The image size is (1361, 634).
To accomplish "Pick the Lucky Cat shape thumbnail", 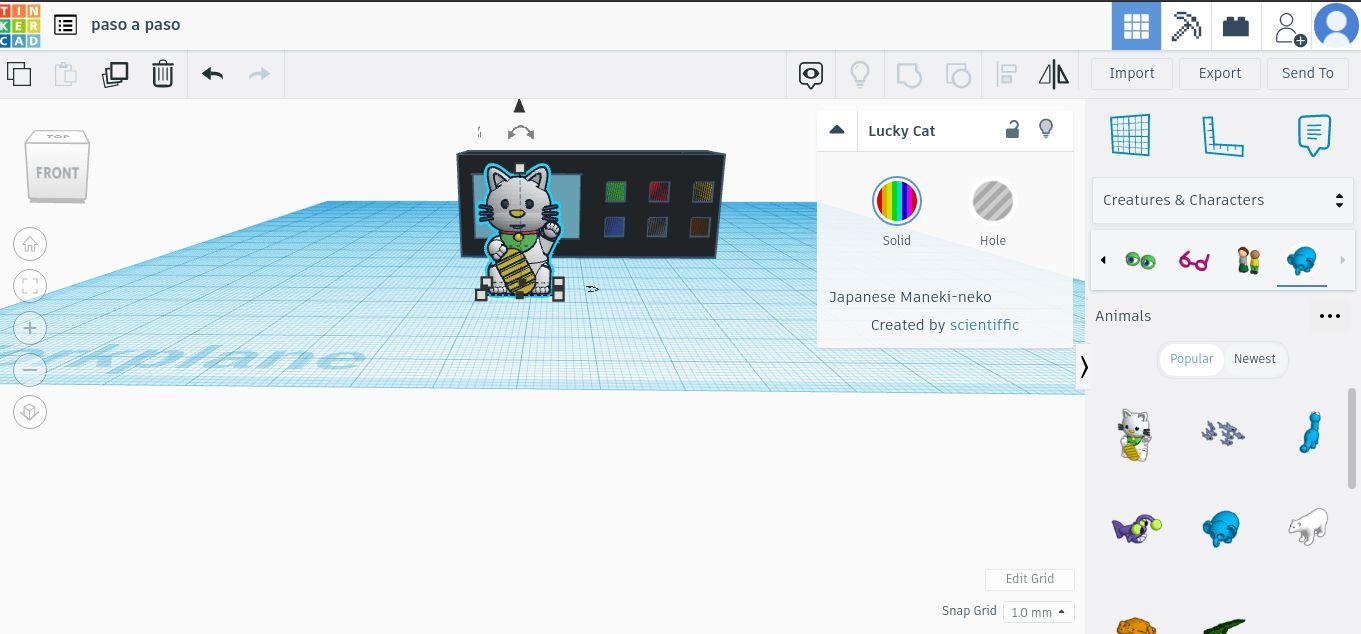I will [1134, 434].
